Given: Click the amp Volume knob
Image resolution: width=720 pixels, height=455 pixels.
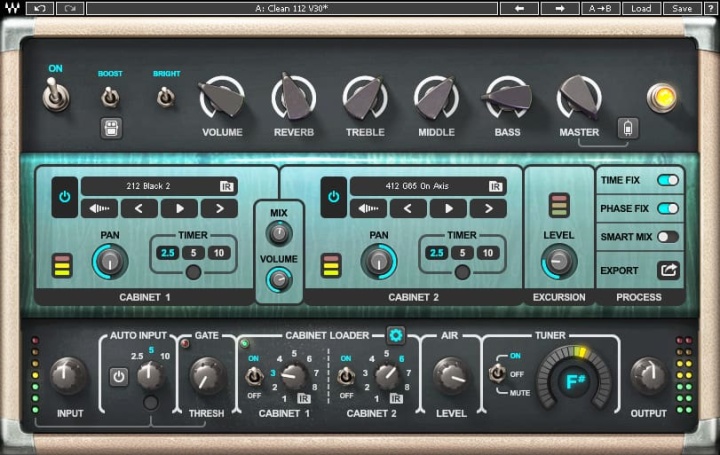Looking at the screenshot, I should [222, 98].
